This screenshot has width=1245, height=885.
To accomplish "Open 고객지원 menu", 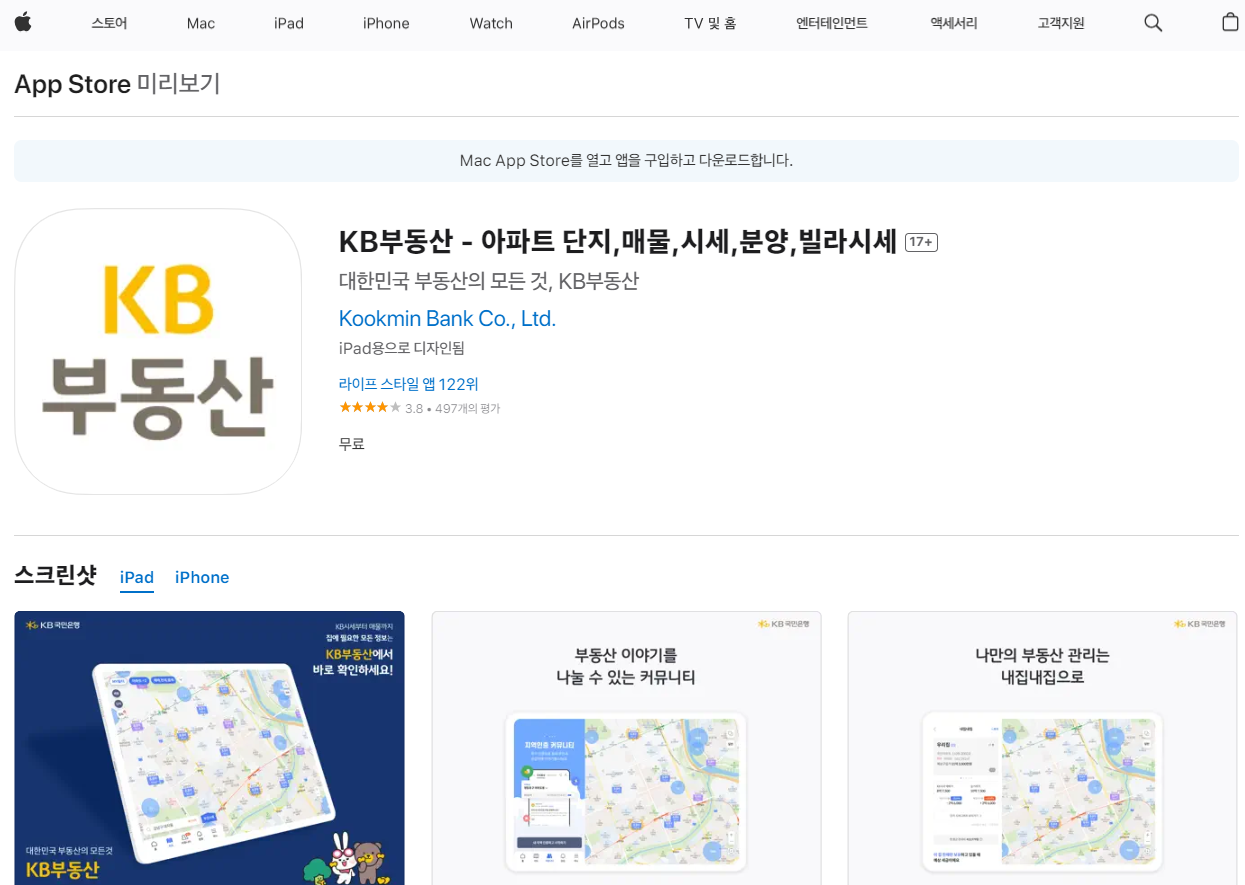I will pyautogui.click(x=1061, y=23).
